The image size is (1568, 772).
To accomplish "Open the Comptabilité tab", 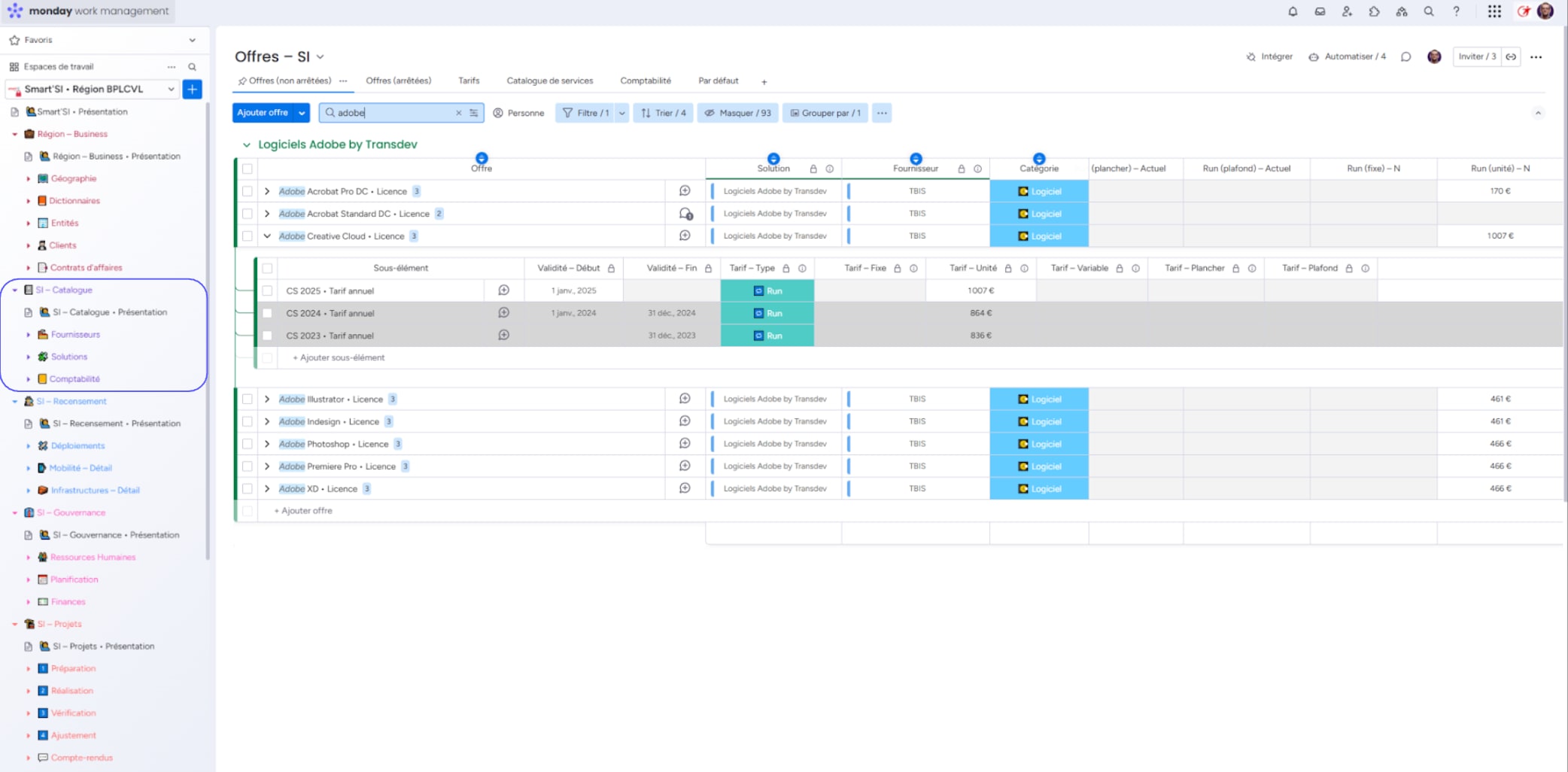I will pyautogui.click(x=645, y=81).
